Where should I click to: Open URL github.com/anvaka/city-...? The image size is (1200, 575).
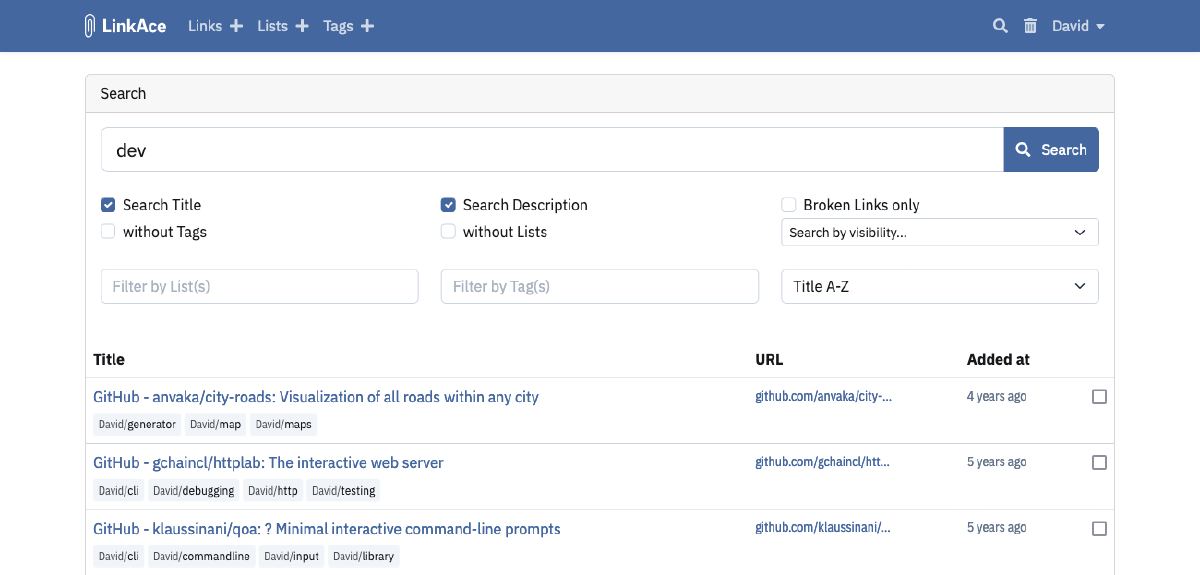[823, 396]
